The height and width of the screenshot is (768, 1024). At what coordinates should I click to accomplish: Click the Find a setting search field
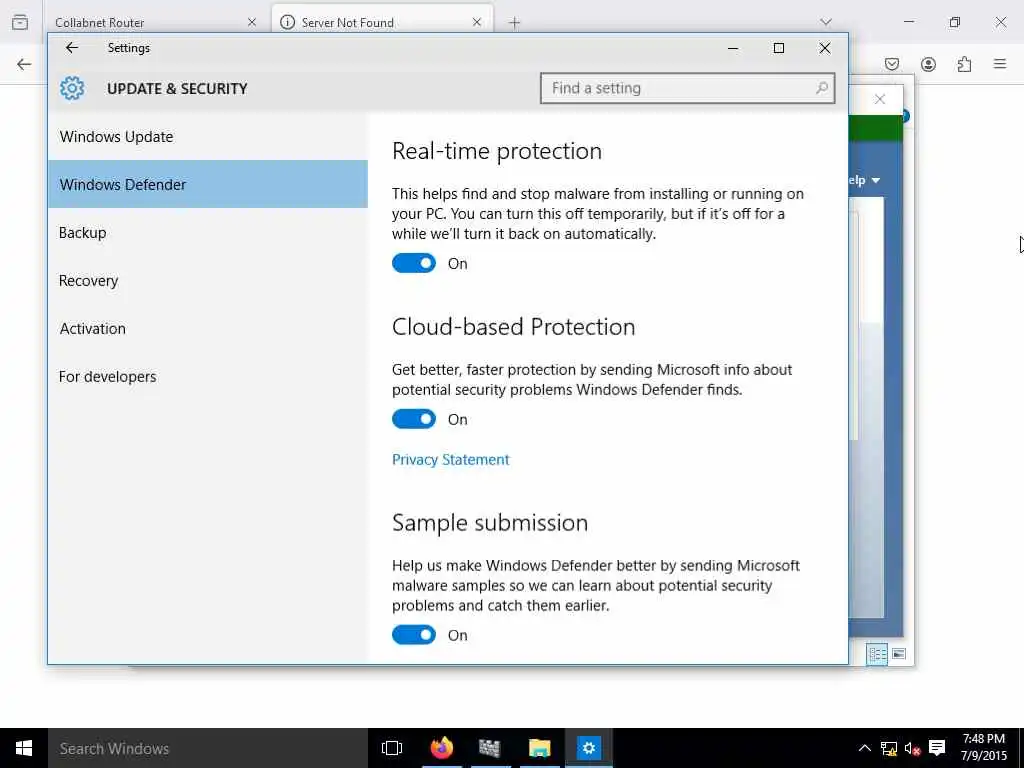coord(688,88)
